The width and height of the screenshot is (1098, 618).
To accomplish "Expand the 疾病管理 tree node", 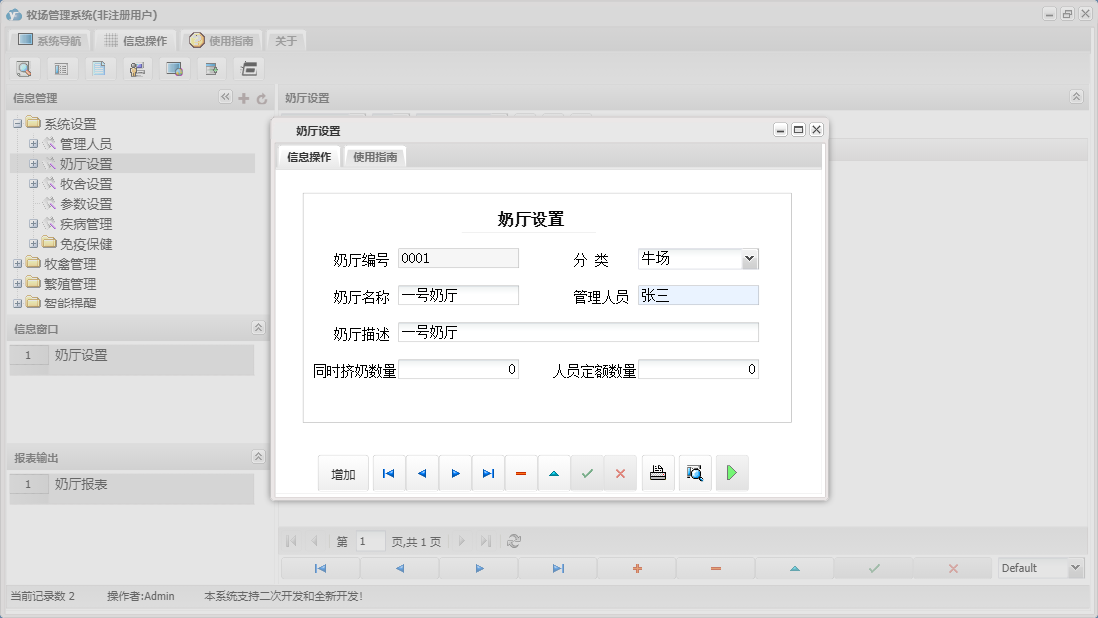I will [33, 223].
